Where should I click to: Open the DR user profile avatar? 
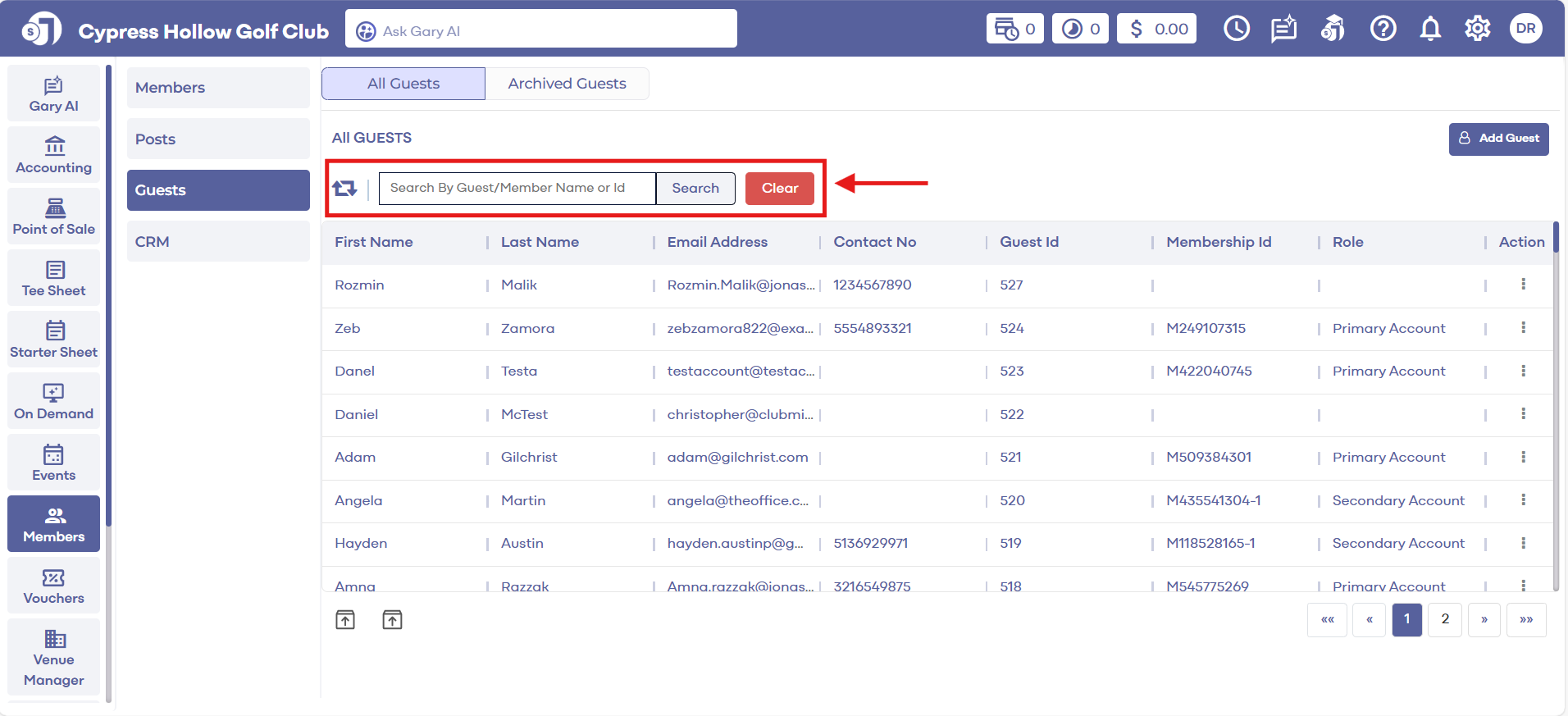tap(1525, 29)
